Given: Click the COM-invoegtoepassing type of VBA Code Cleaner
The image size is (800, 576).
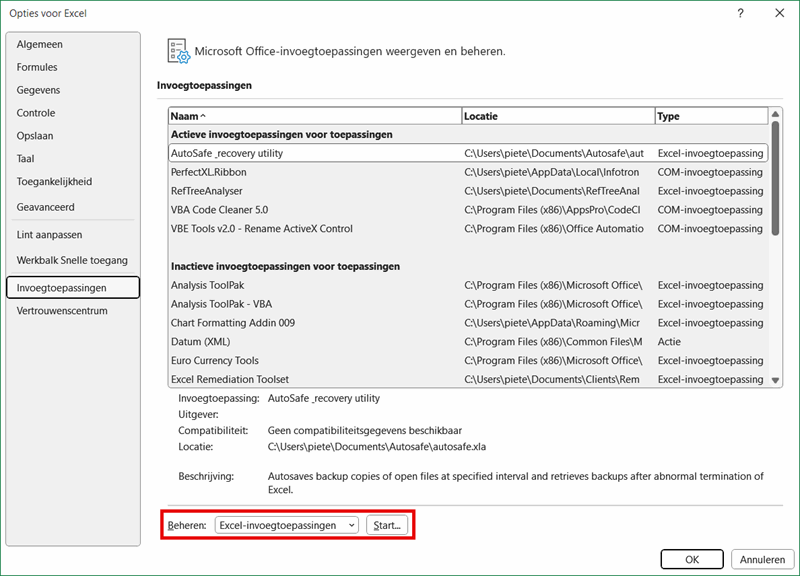Looking at the screenshot, I should pyautogui.click(x=710, y=210).
